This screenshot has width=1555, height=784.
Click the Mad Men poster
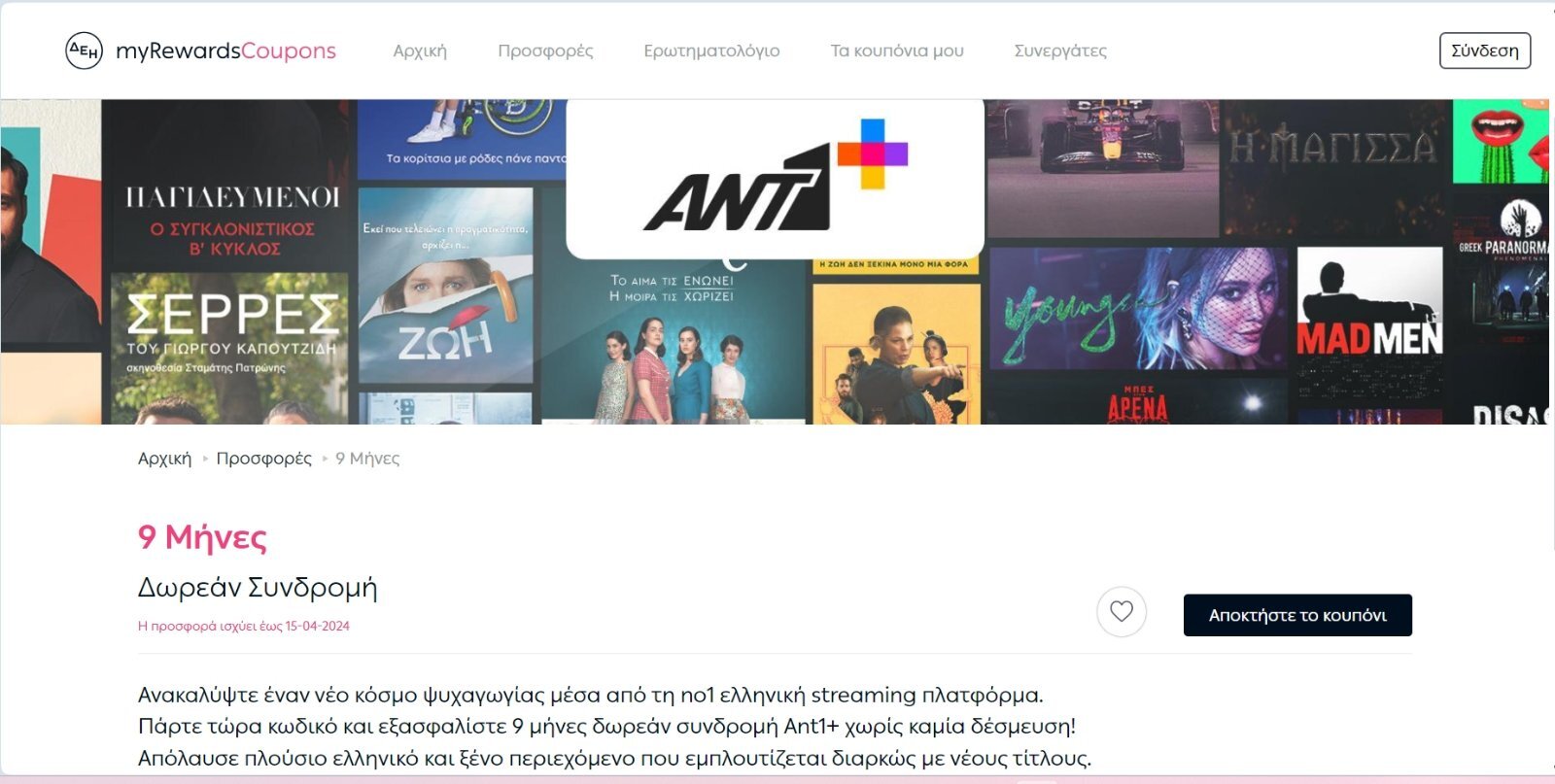(x=1369, y=324)
